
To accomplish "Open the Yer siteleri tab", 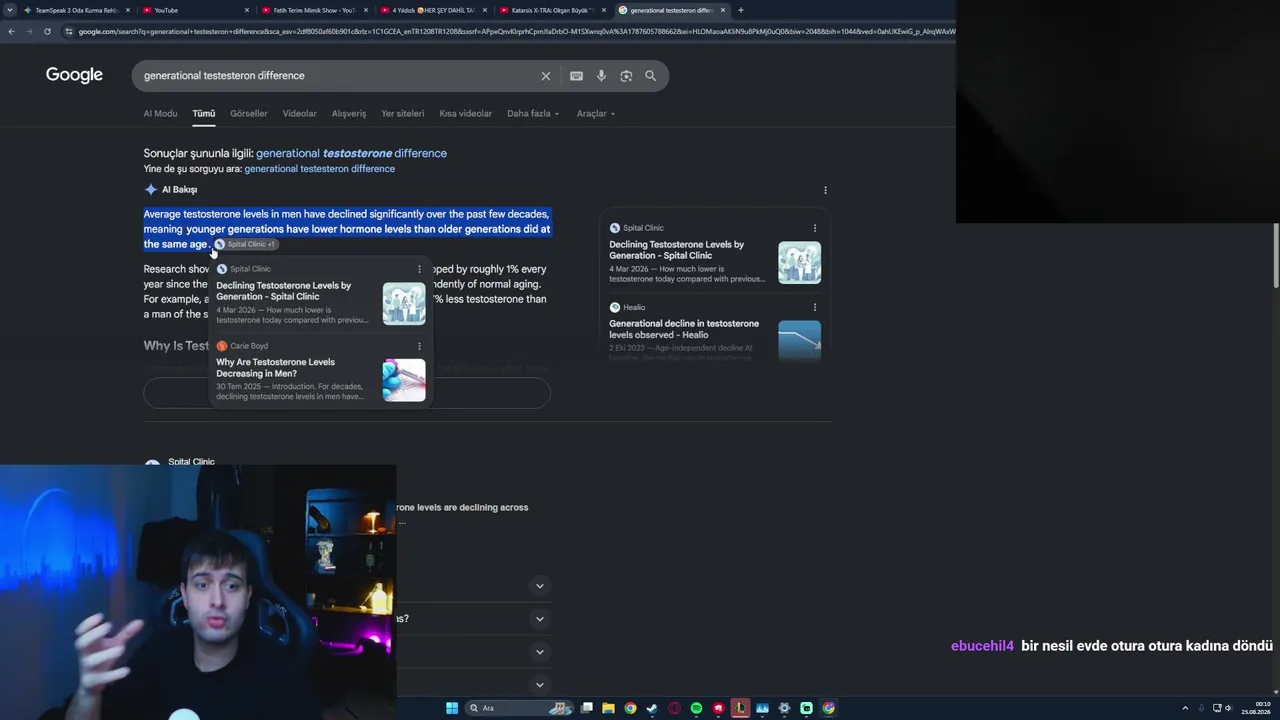I will [x=403, y=114].
